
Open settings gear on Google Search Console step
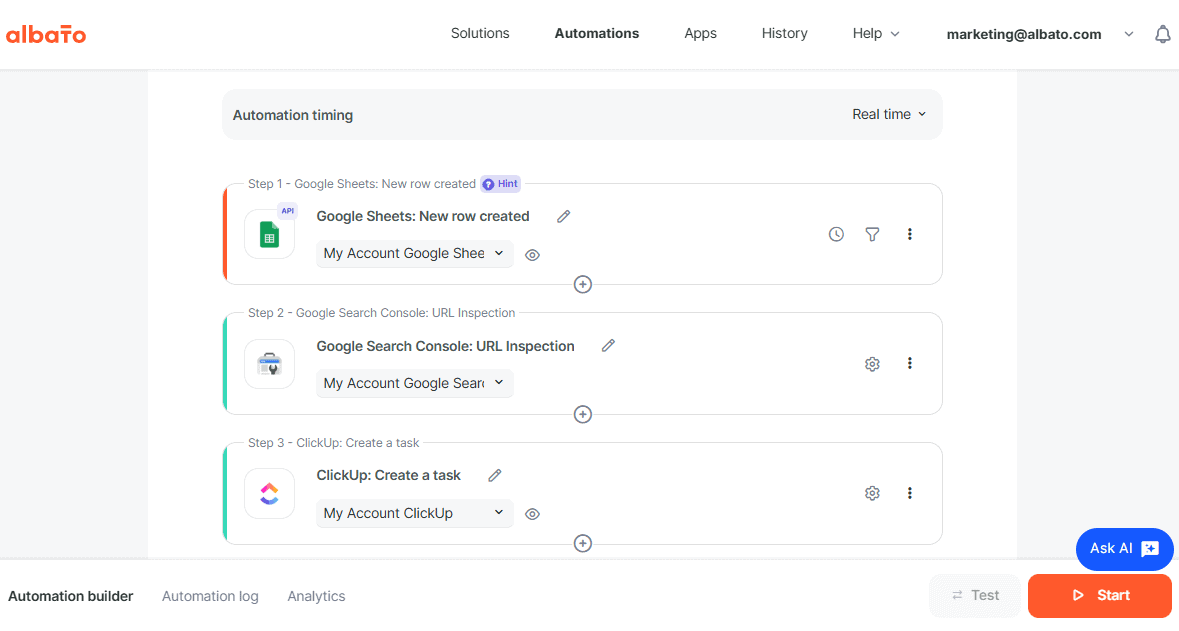point(872,364)
